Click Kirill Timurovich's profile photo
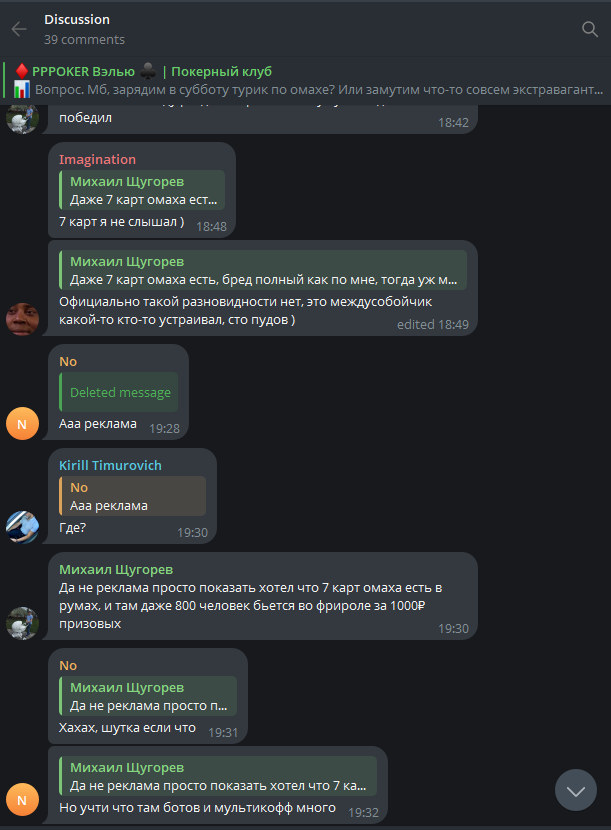Image resolution: width=611 pixels, height=830 pixels. [x=22, y=527]
